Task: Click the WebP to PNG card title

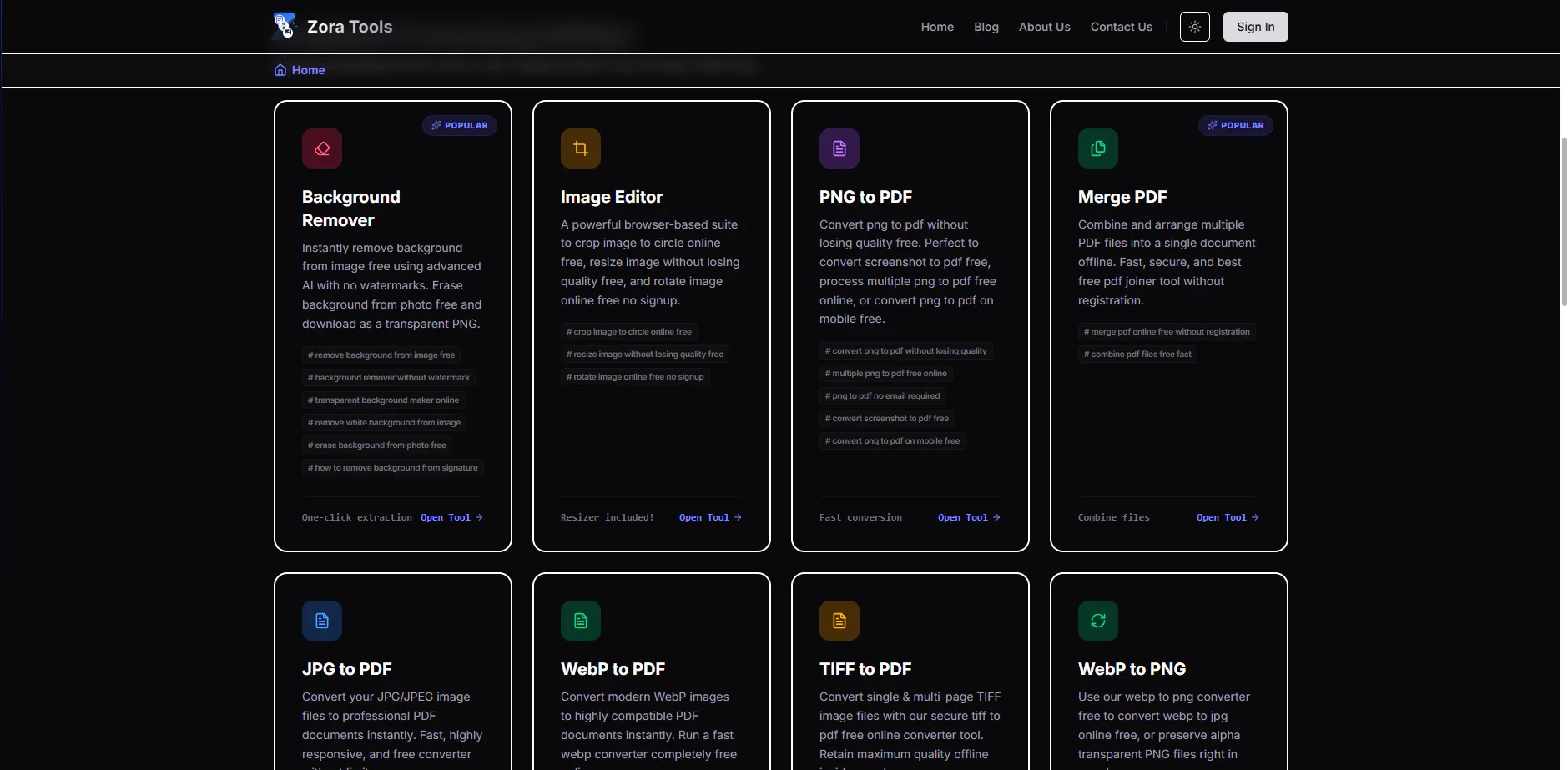Action: [x=1132, y=669]
